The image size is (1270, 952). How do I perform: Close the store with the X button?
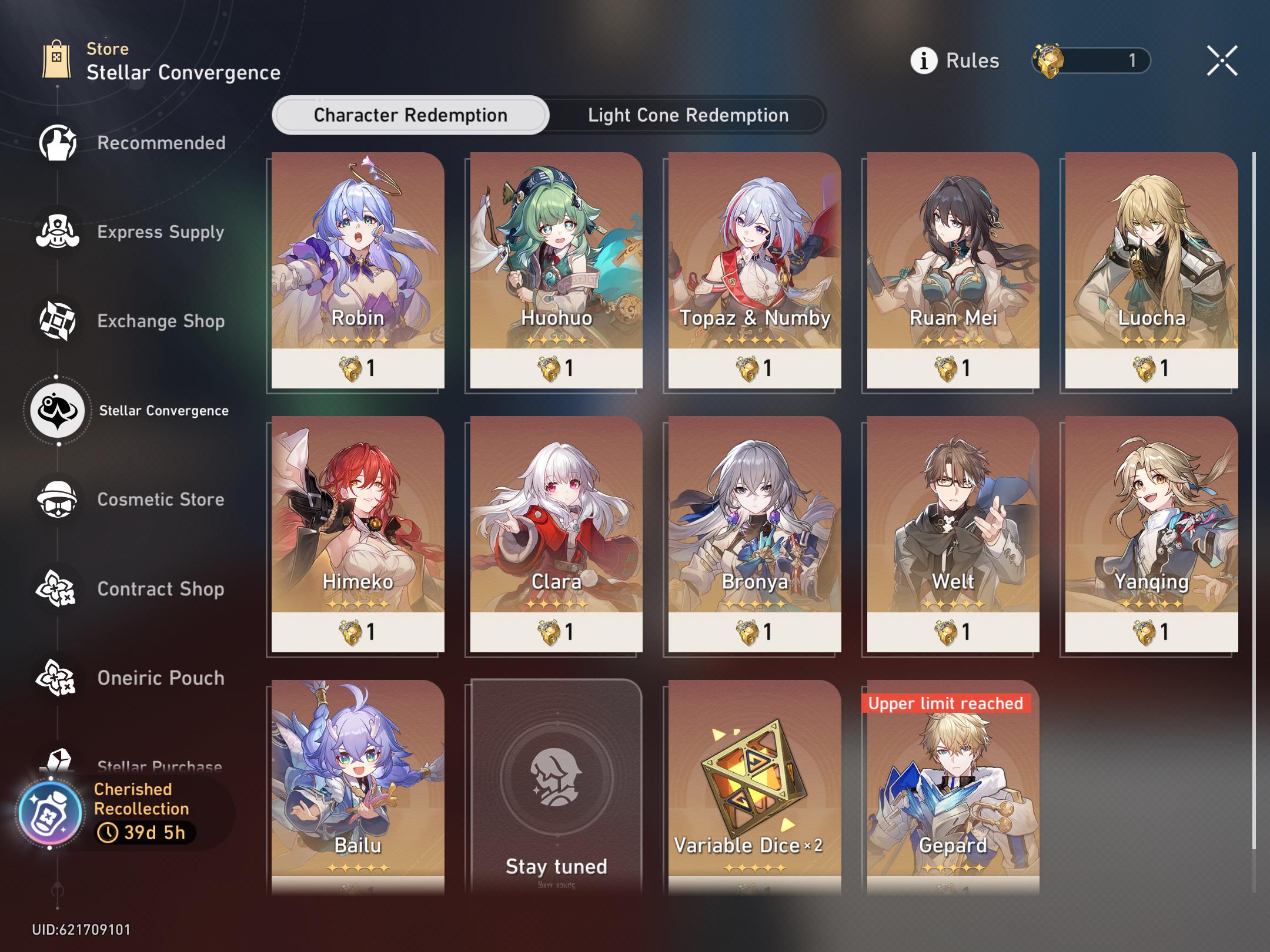[x=1222, y=61]
